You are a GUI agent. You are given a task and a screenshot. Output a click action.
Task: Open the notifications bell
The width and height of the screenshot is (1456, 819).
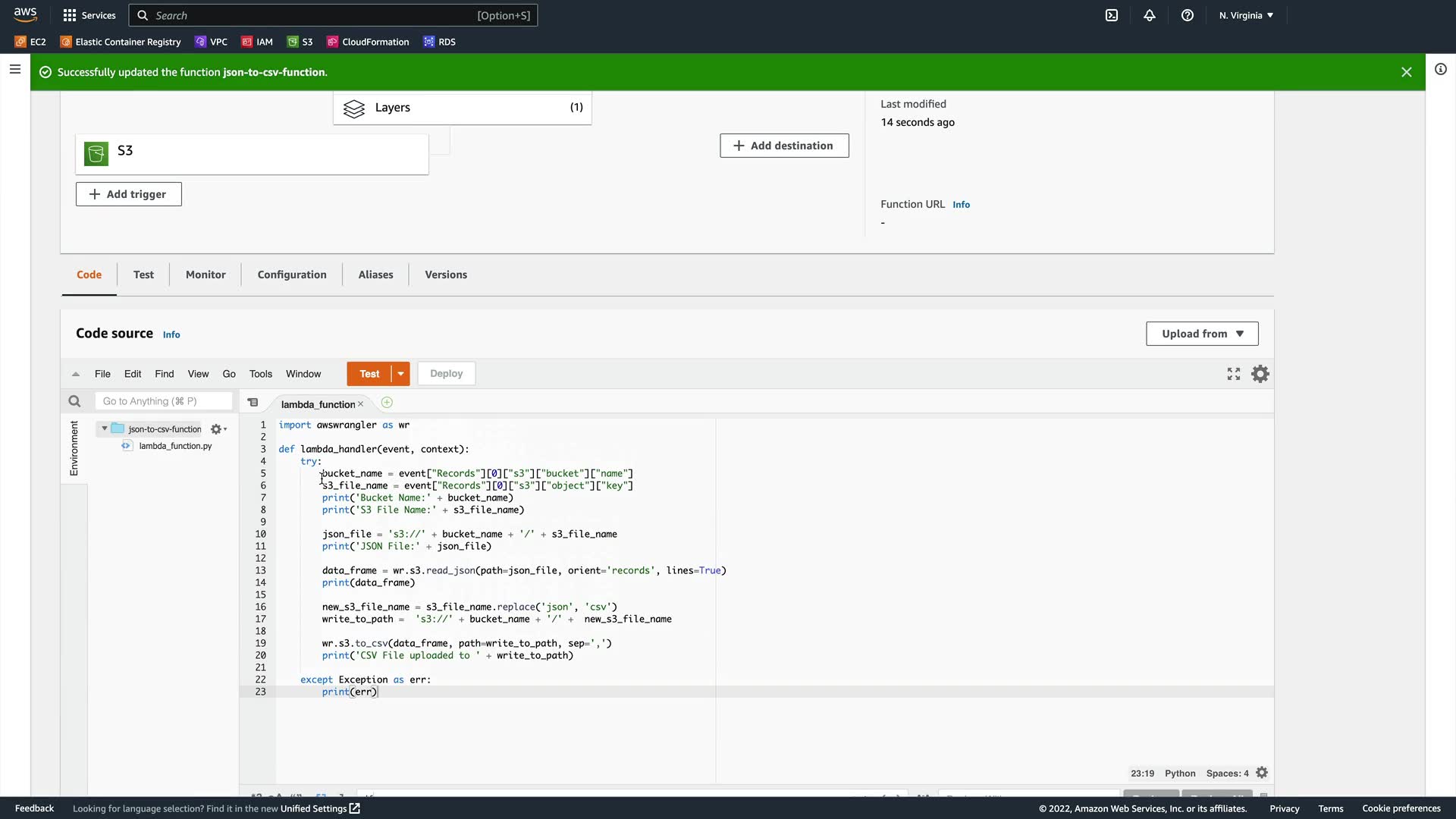click(x=1150, y=15)
